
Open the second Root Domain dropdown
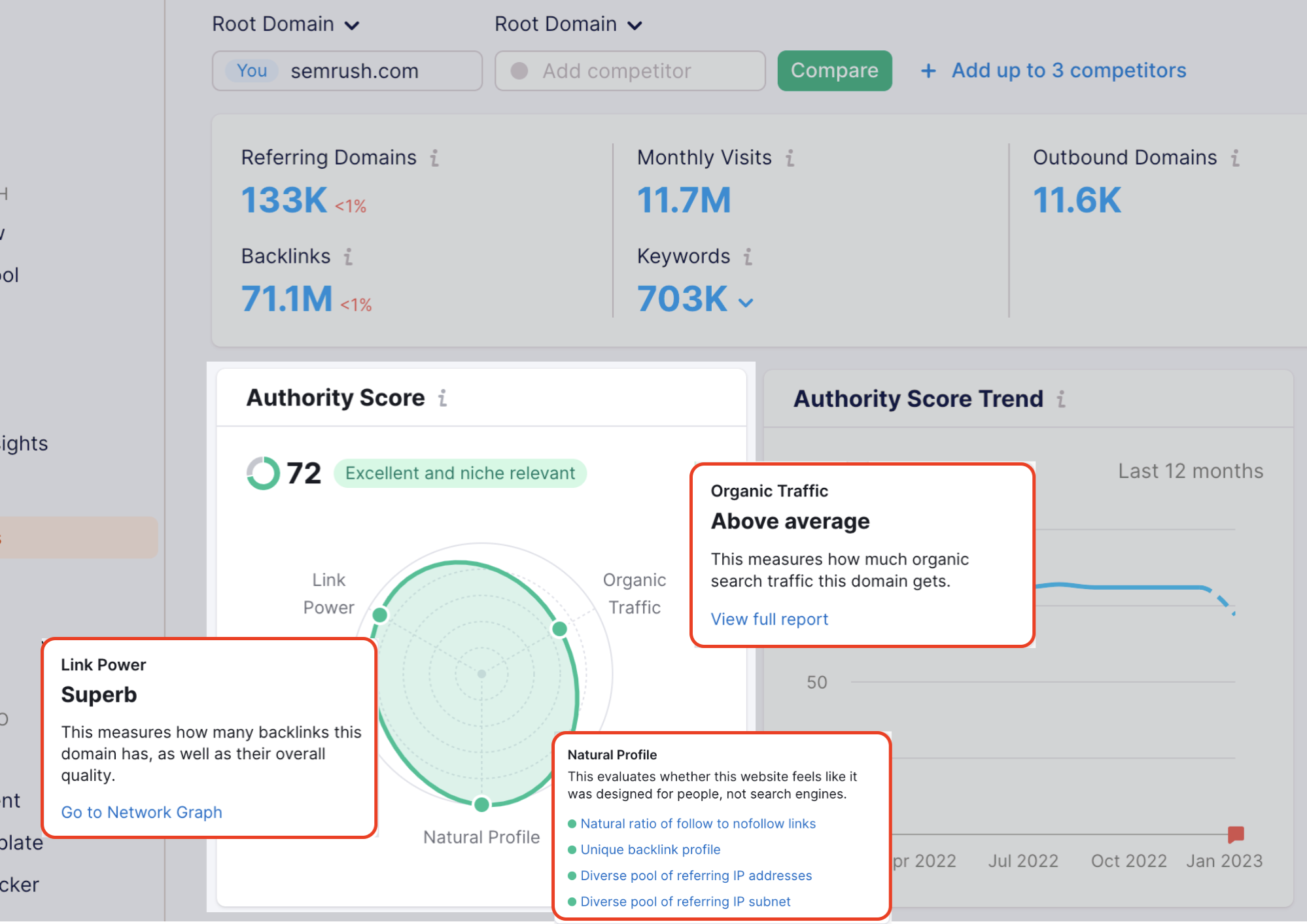[x=568, y=24]
